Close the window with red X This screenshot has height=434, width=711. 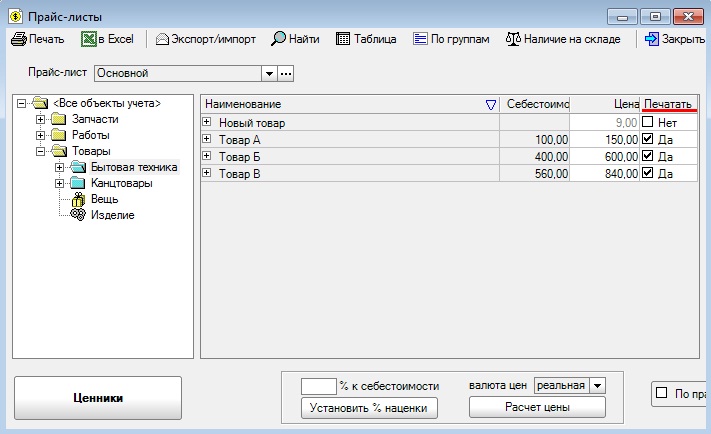pos(688,17)
